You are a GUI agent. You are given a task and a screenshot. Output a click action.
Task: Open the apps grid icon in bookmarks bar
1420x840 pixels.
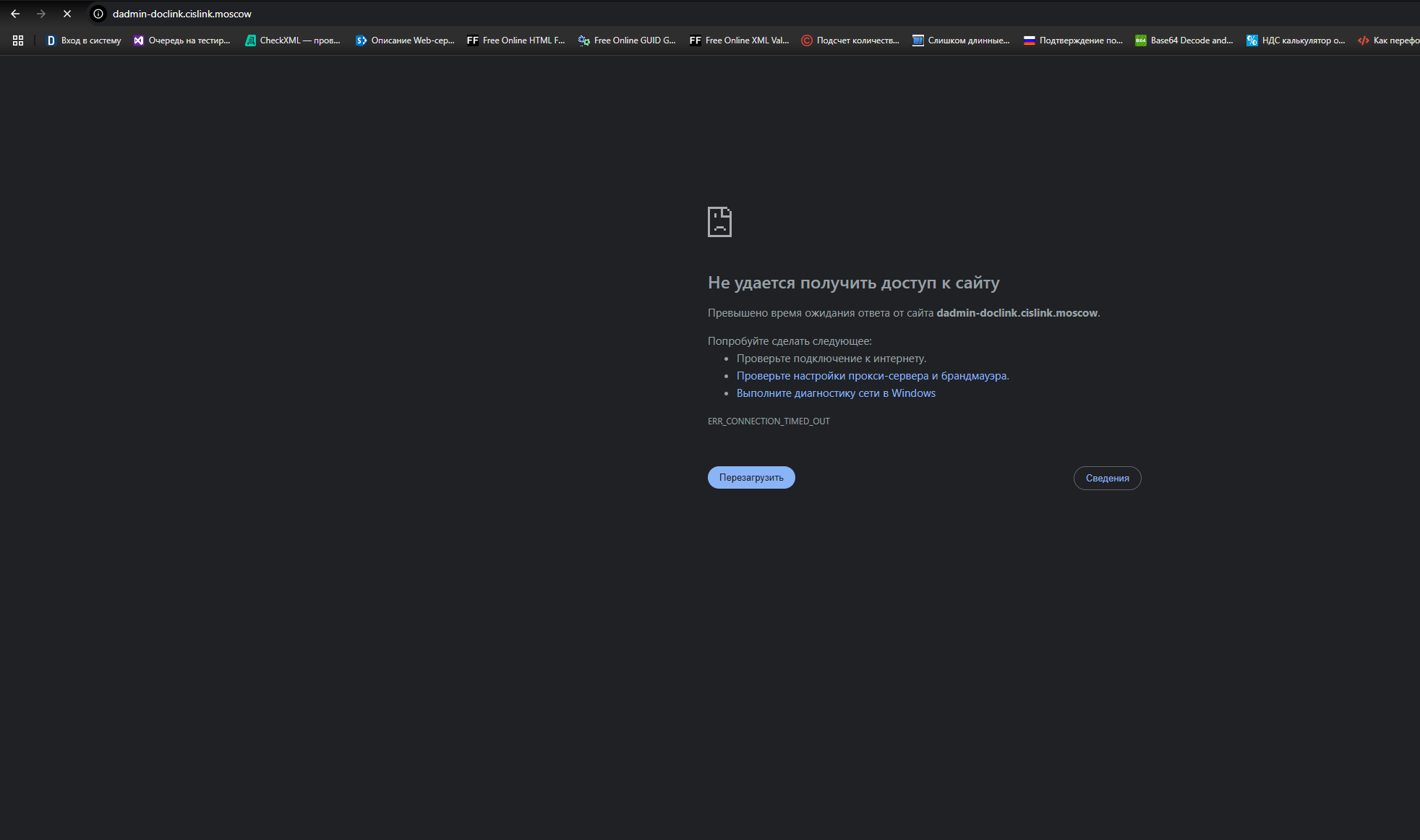click(18, 40)
